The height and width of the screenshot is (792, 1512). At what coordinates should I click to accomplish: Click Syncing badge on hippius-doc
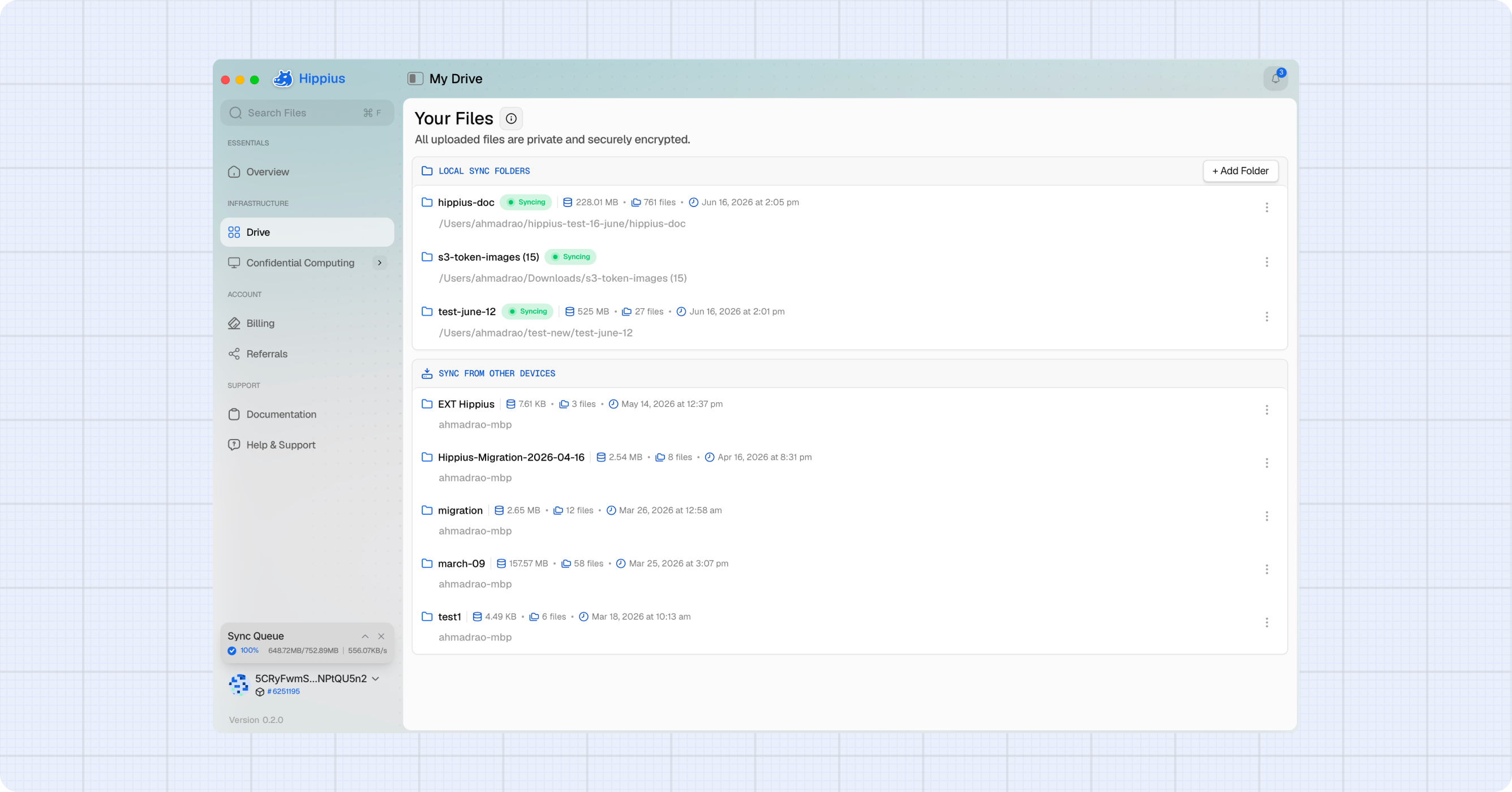click(526, 203)
